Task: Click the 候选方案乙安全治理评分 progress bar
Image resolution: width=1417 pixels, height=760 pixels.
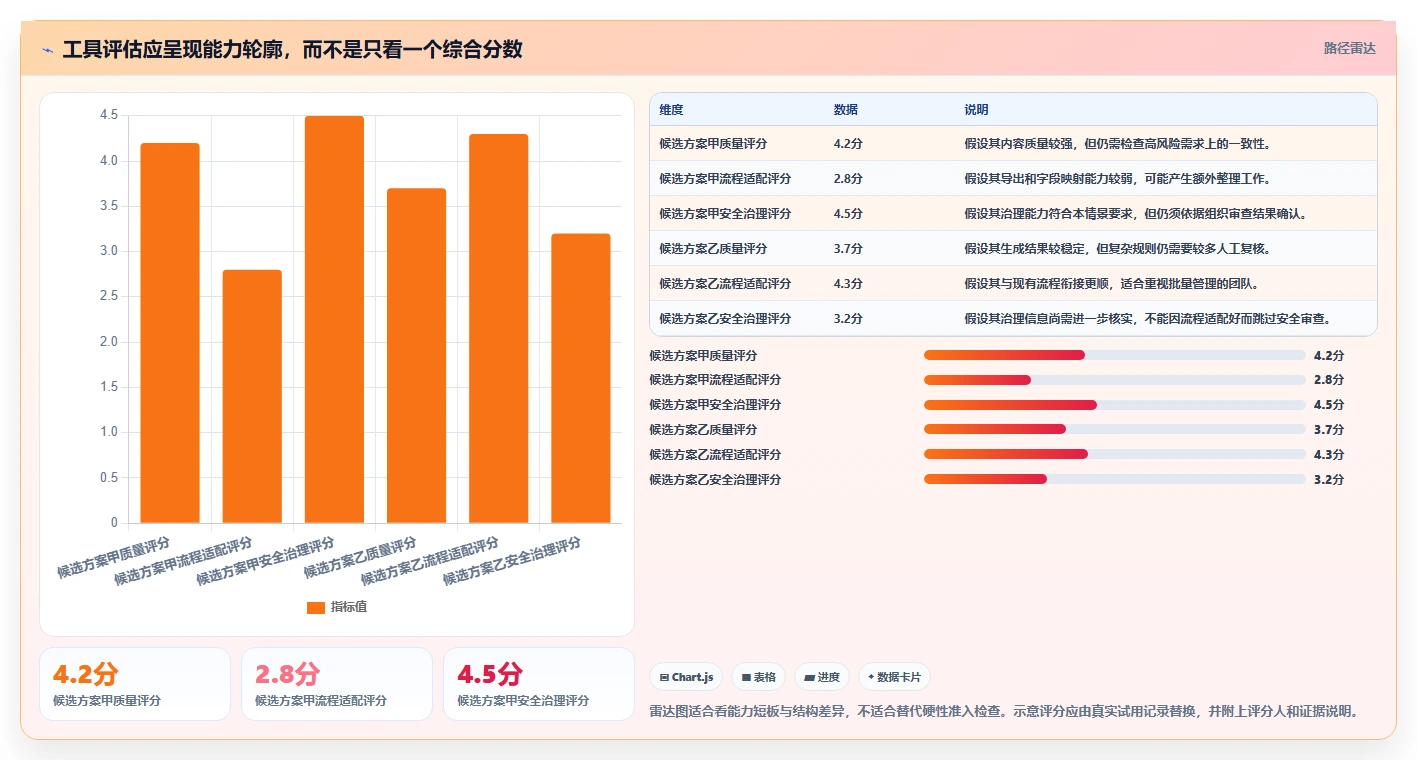Action: click(1115, 479)
